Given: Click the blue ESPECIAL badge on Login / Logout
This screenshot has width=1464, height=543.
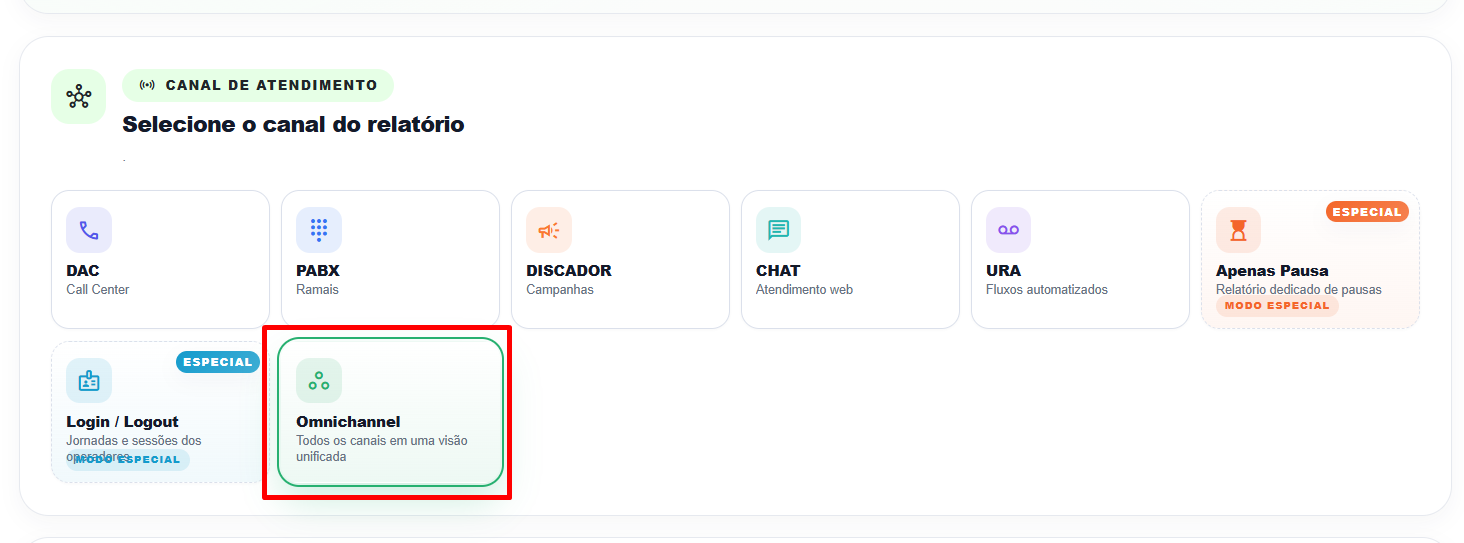Looking at the screenshot, I should 217,362.
